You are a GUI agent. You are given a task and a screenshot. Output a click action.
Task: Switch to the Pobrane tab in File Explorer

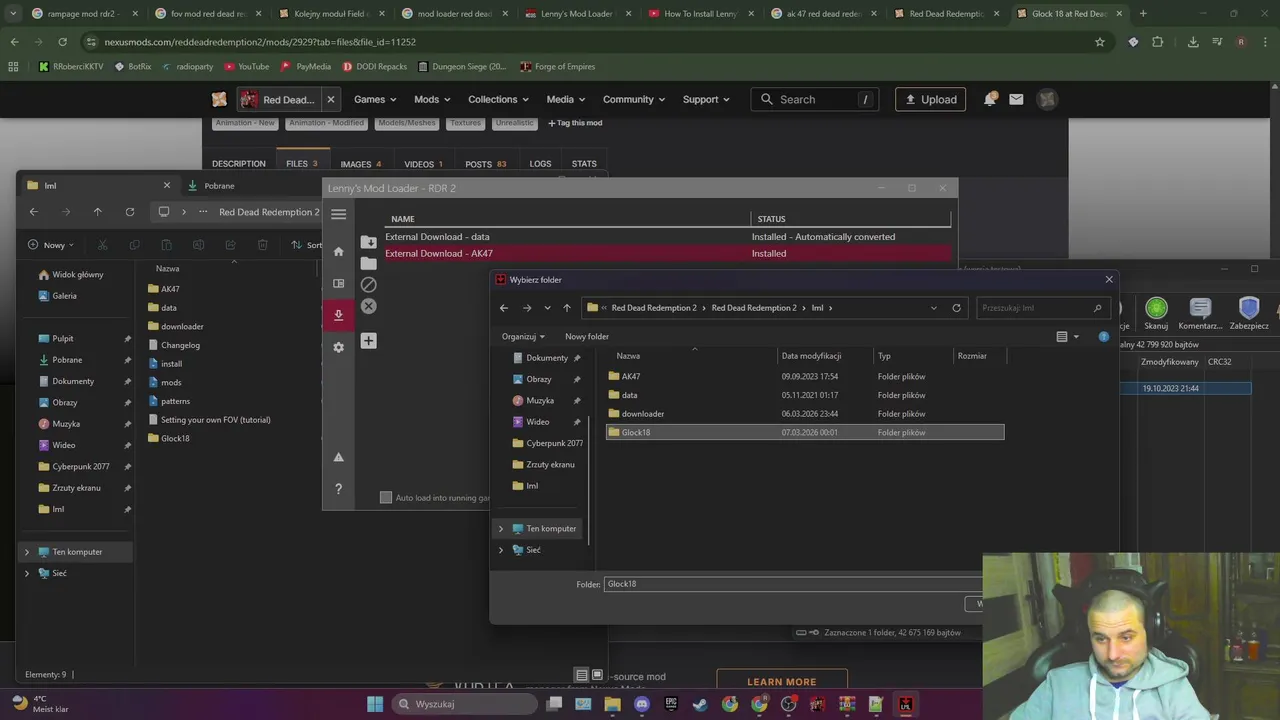219,185
